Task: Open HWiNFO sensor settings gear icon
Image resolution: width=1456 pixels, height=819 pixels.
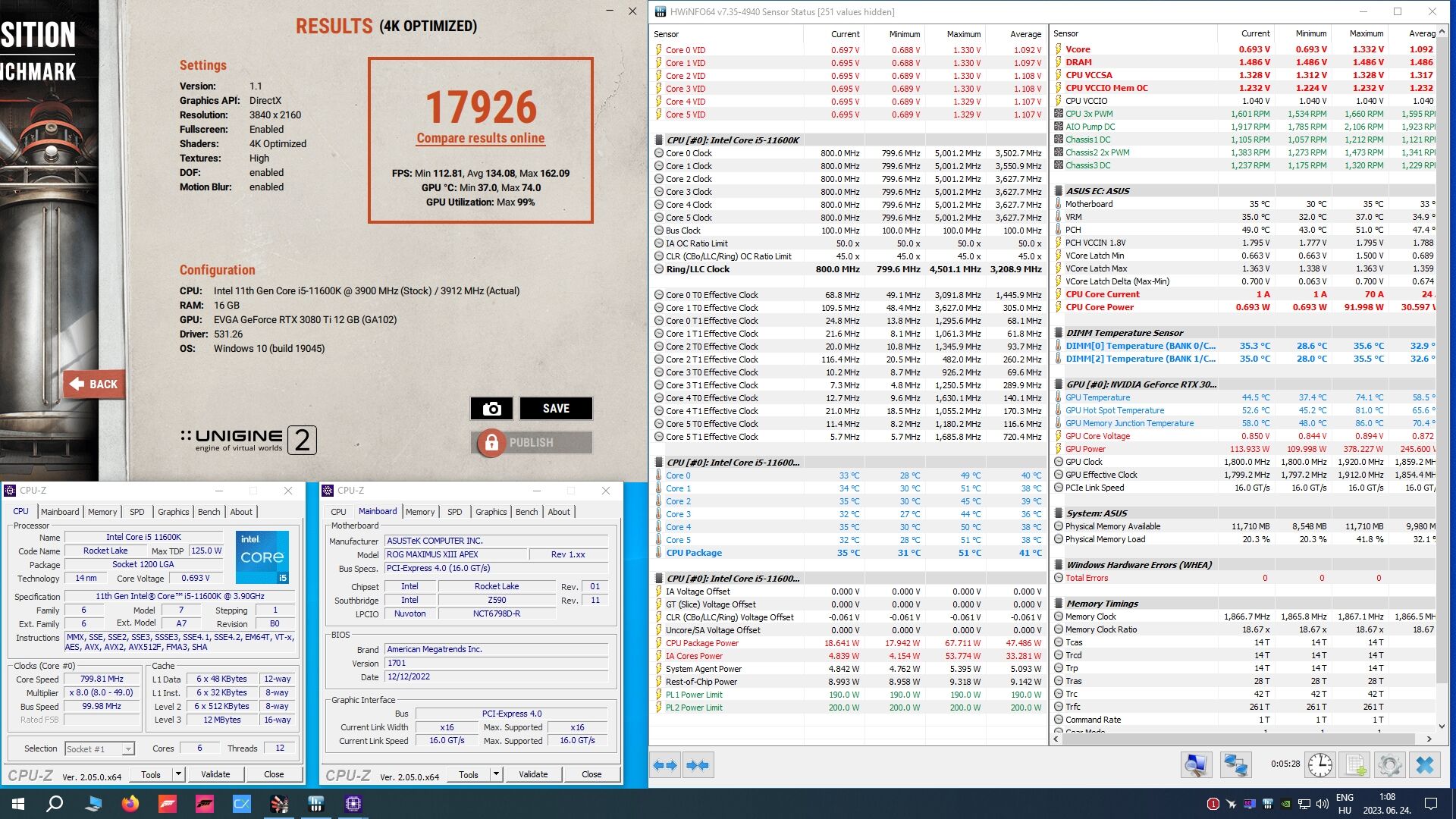Action: [x=1389, y=764]
